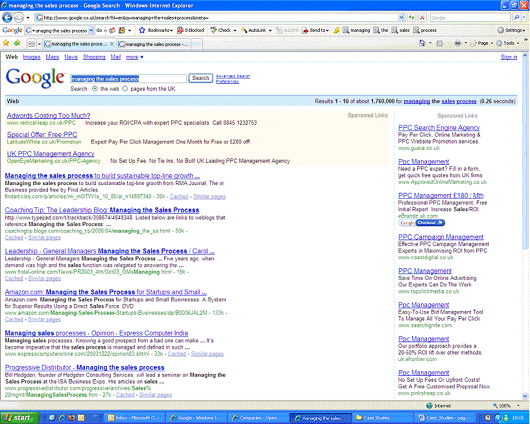Go back with the browser Back arrow
This screenshot has height=424, width=530.
pos(7,17)
